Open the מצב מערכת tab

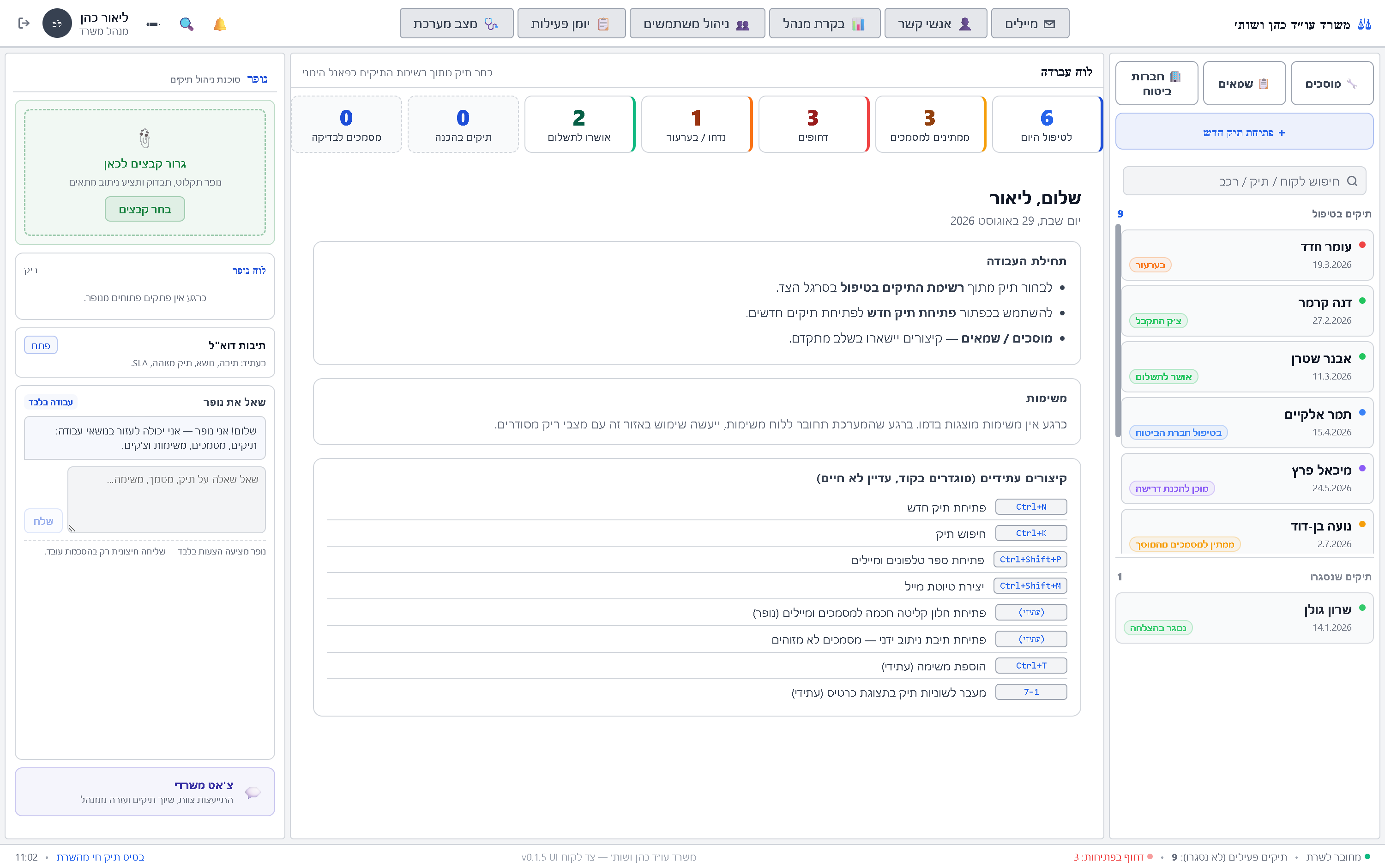click(x=456, y=24)
